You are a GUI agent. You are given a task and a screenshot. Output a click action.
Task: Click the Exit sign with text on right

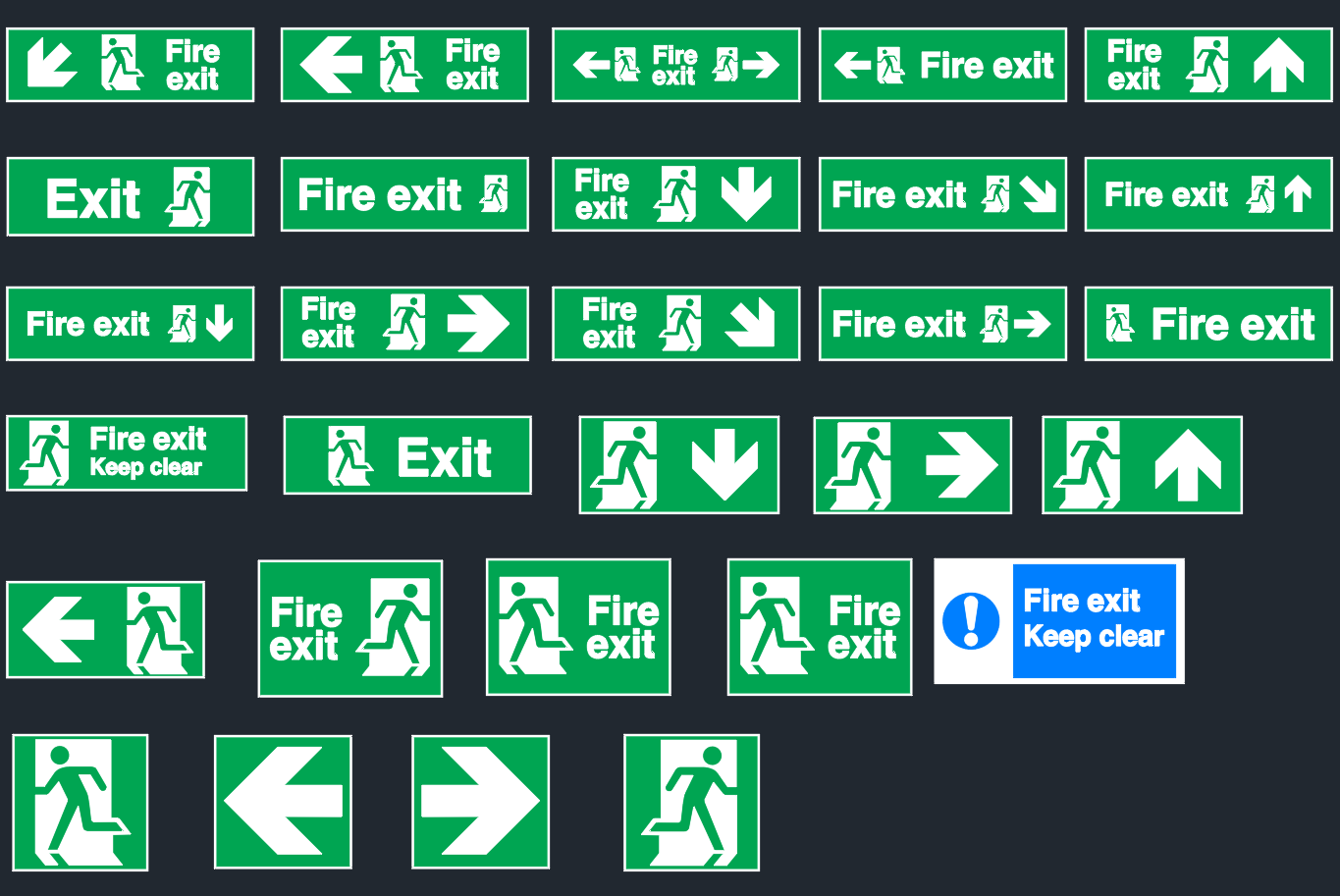(407, 455)
